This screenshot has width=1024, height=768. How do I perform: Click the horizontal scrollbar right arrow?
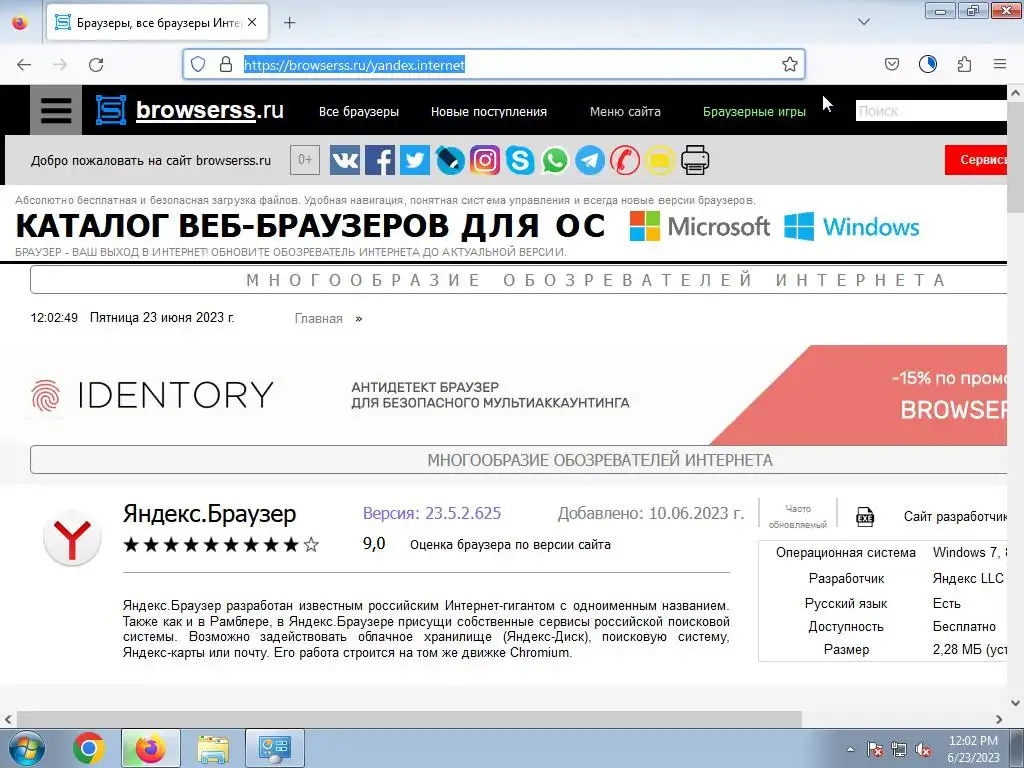tap(999, 719)
